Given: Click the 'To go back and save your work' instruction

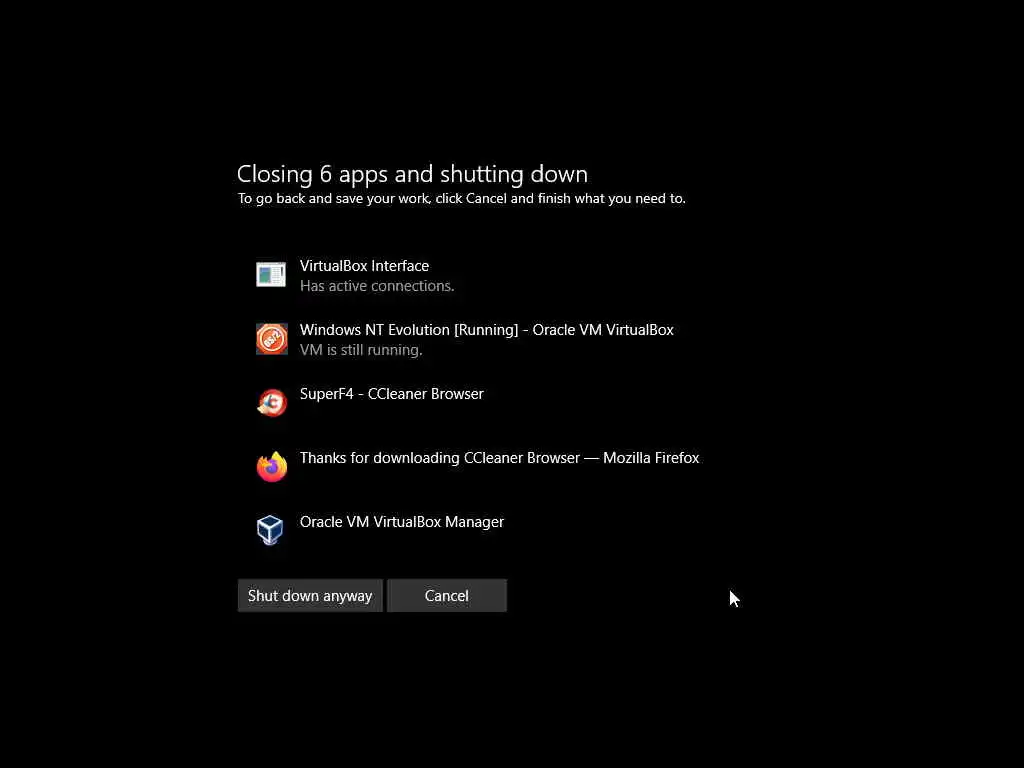Looking at the screenshot, I should tap(462, 199).
